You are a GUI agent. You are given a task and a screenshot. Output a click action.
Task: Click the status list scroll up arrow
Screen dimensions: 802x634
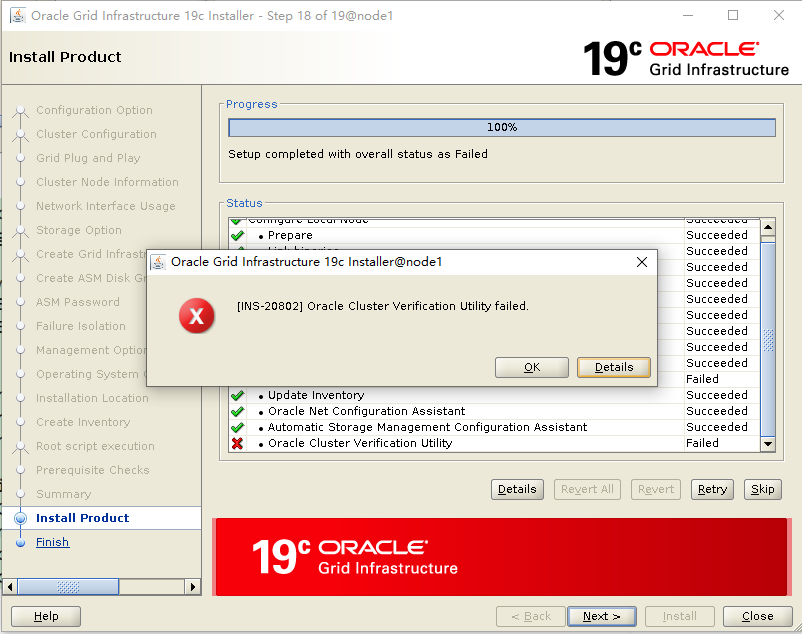click(x=768, y=227)
